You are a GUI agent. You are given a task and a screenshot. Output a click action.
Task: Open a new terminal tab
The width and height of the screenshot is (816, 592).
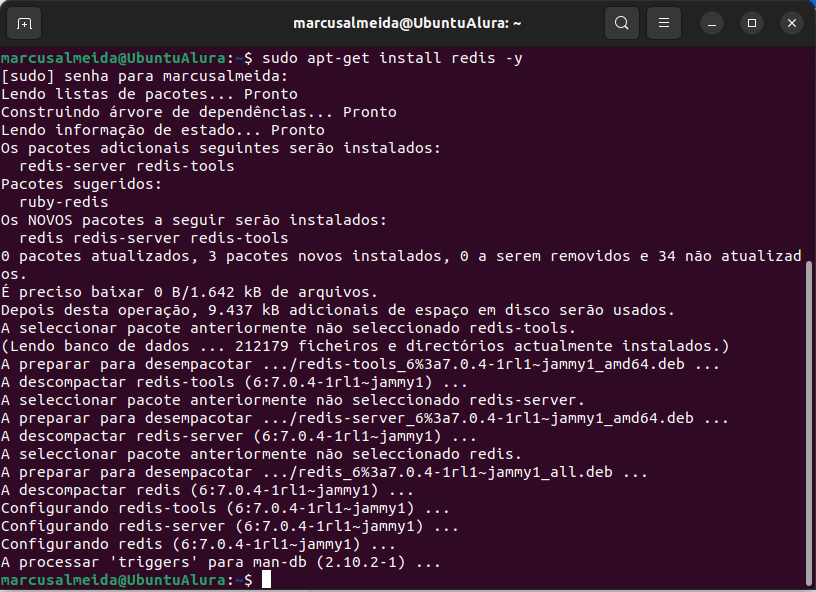point(24,23)
